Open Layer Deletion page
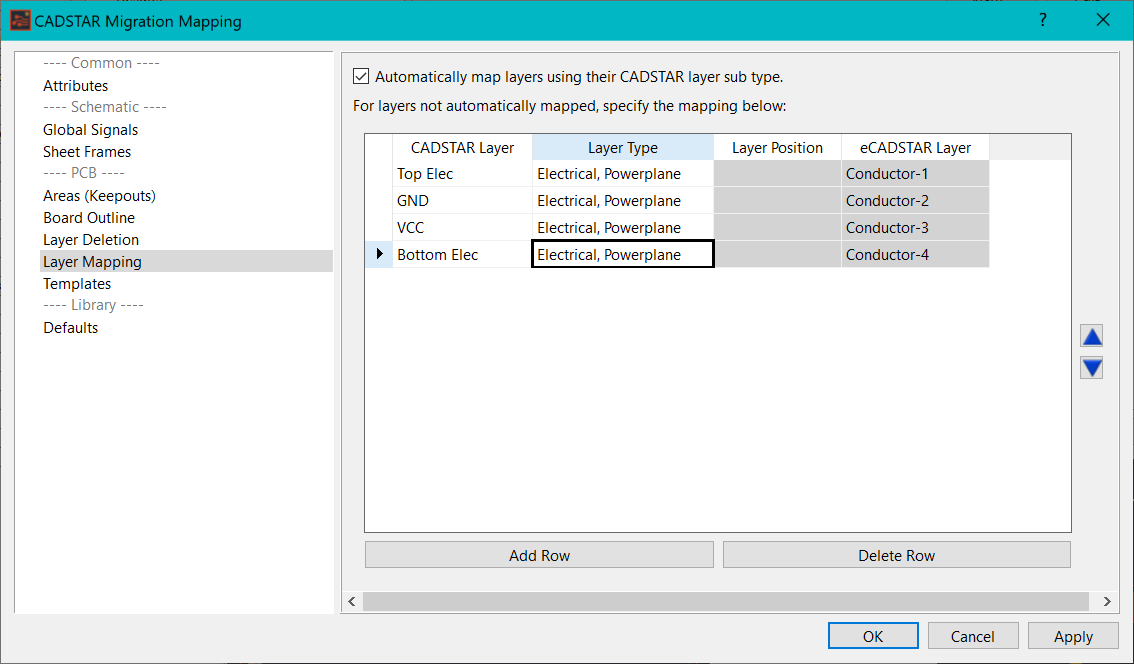 (x=91, y=239)
